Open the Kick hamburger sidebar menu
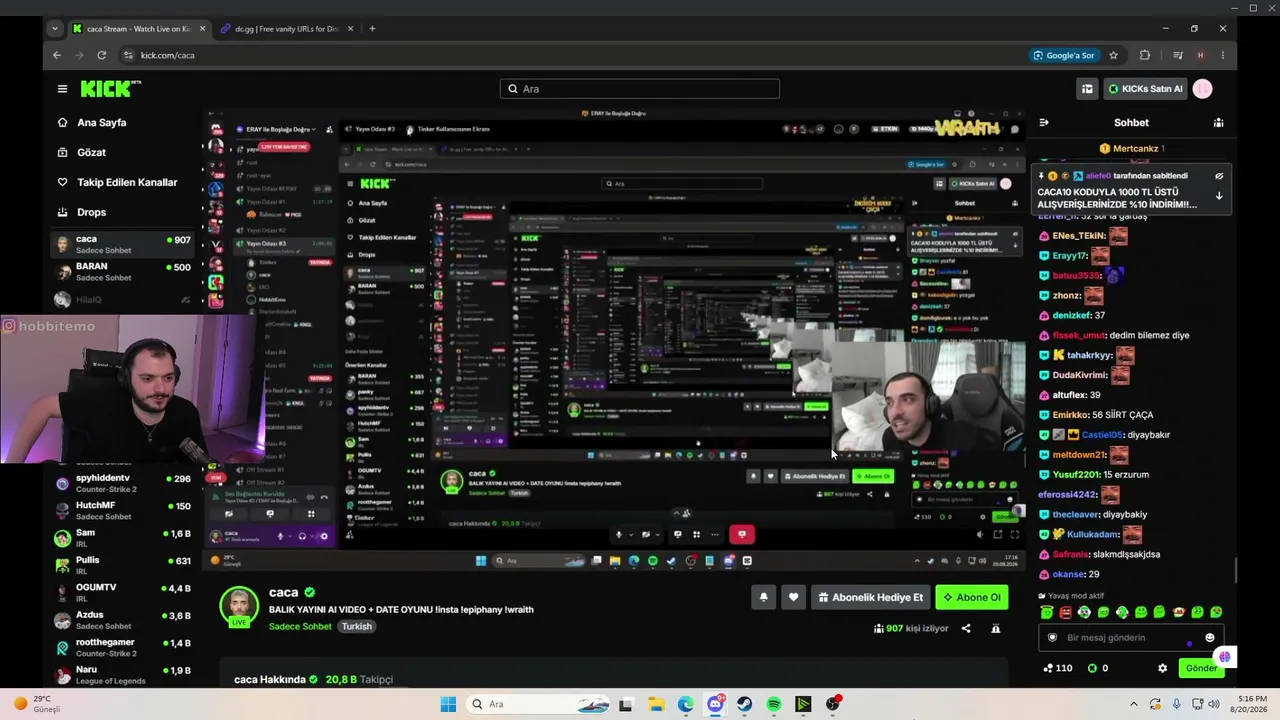 [x=62, y=89]
